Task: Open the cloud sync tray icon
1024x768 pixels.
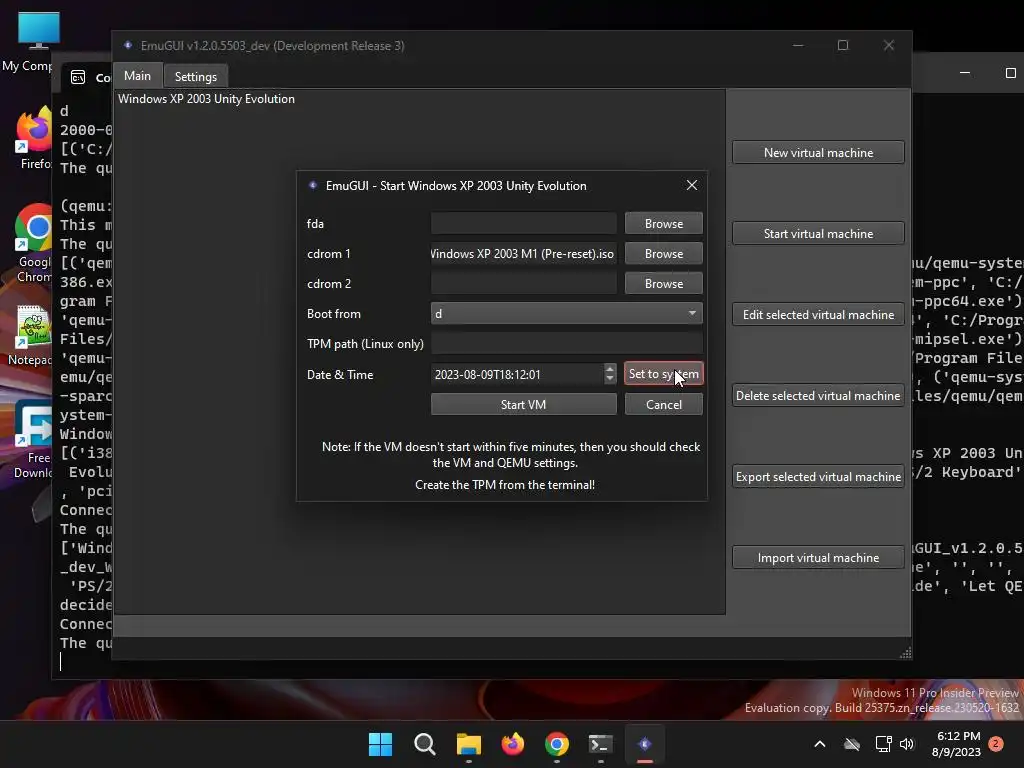Action: [852, 744]
